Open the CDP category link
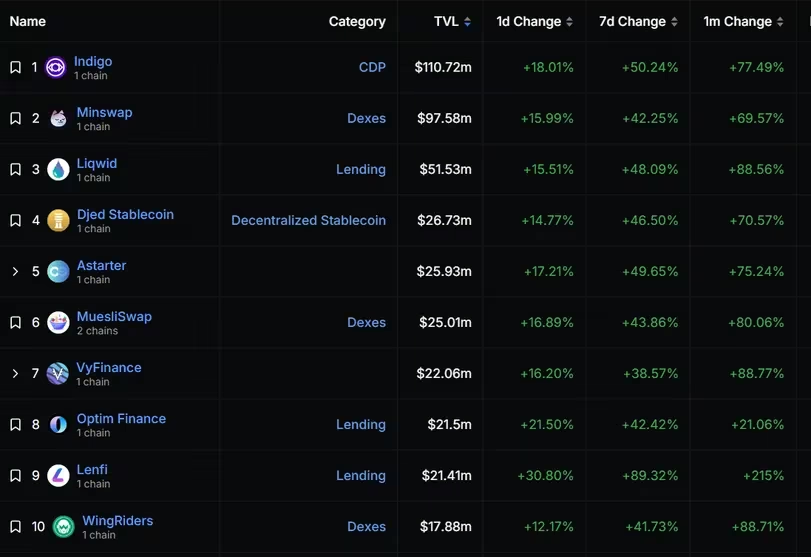 372,67
